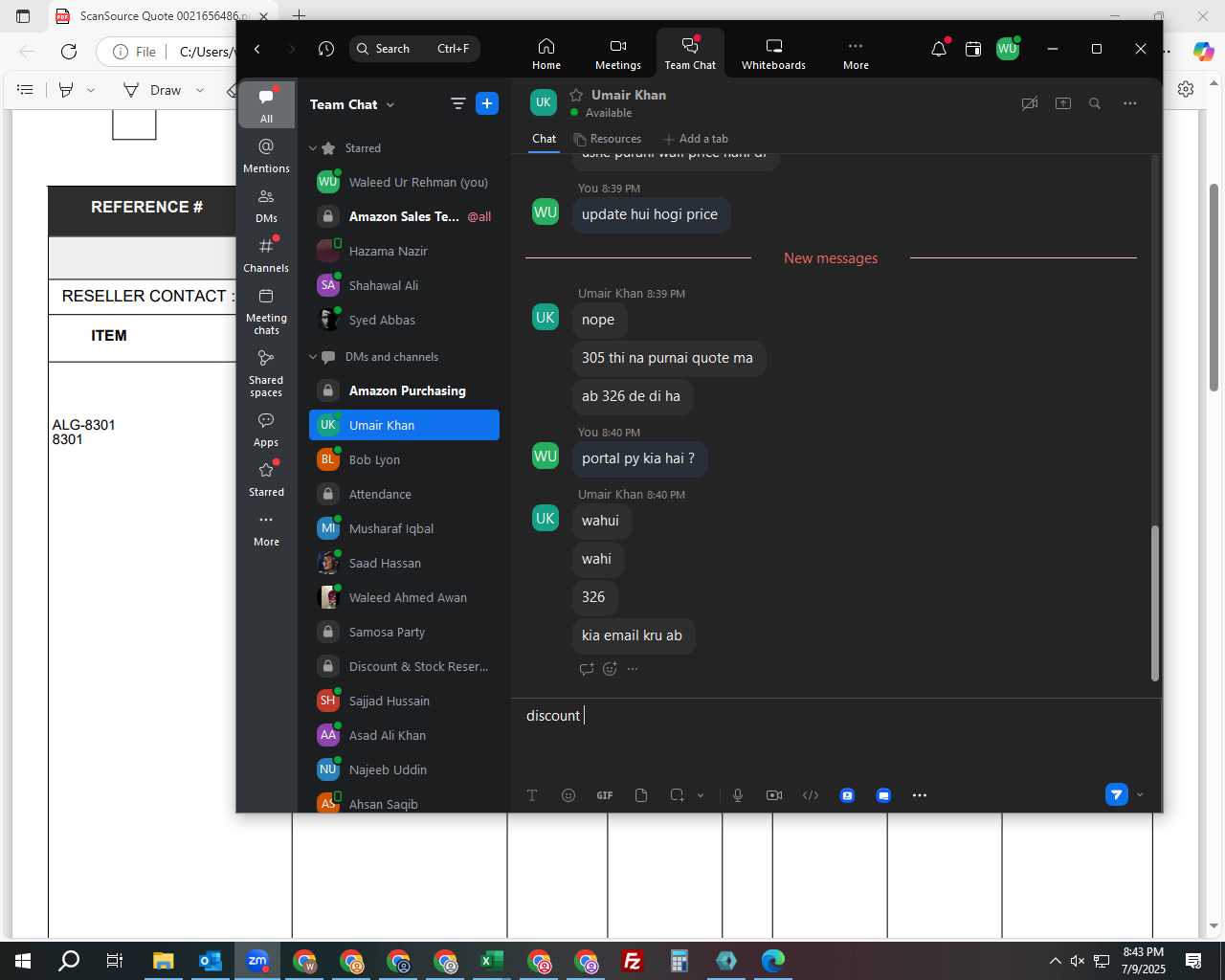Open the More menu in top navigation
Viewport: 1225px width, 980px height.
pyautogui.click(x=856, y=54)
